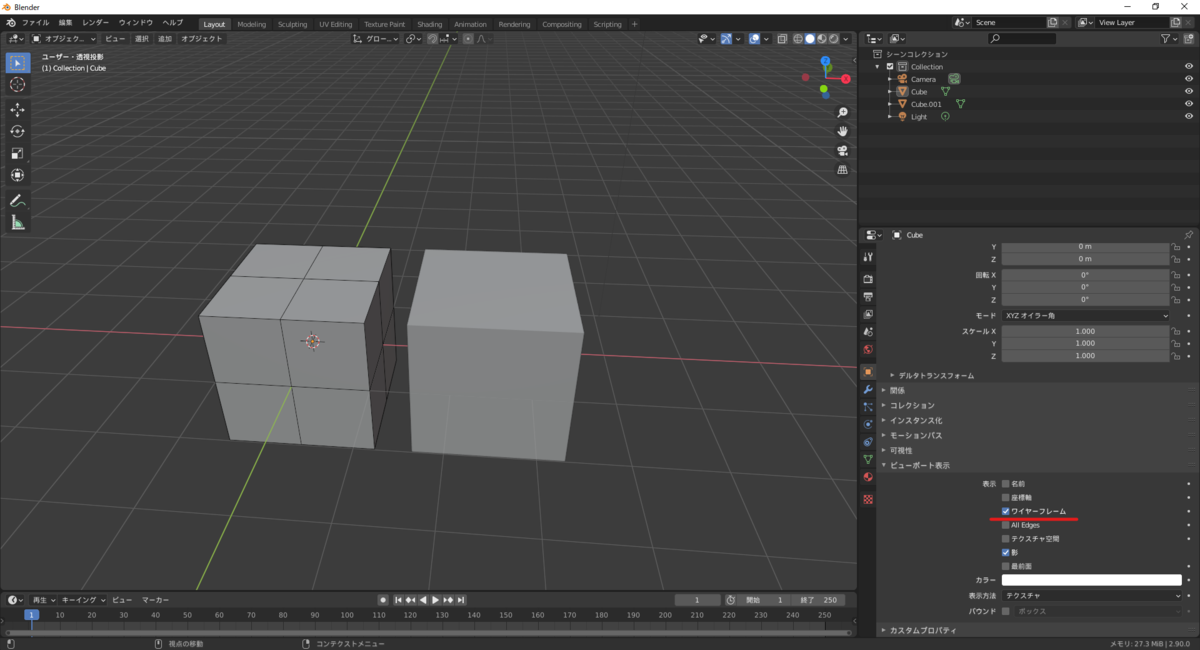Open the レンダー menu
The width and height of the screenshot is (1200, 650).
click(96, 23)
